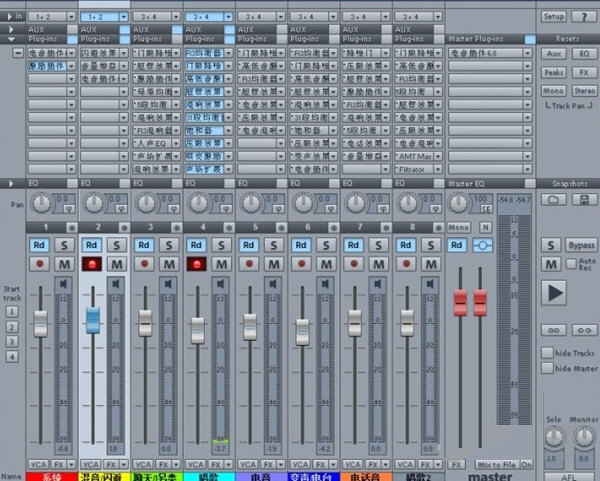Enable the hide Tracks checkbox

[547, 353]
